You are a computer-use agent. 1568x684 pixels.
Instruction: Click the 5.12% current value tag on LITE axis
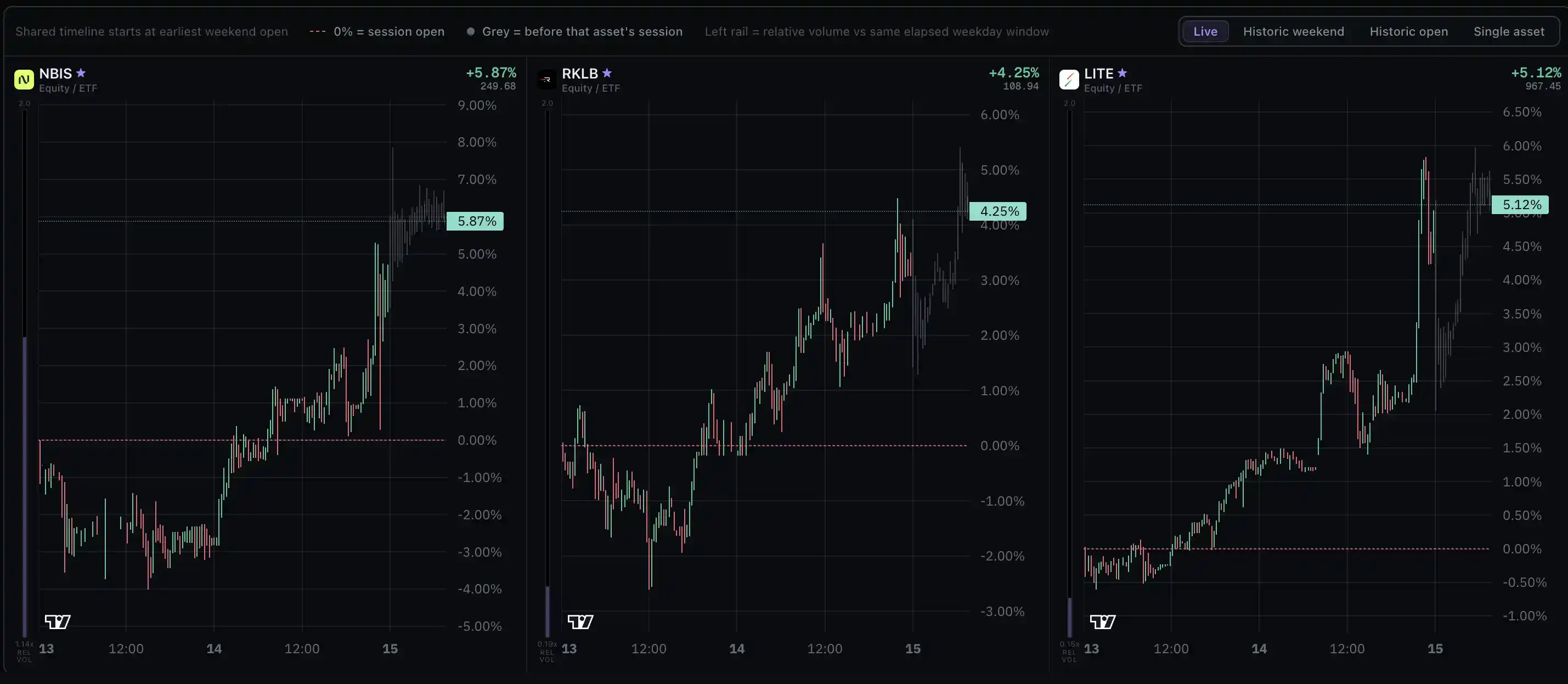point(1520,205)
